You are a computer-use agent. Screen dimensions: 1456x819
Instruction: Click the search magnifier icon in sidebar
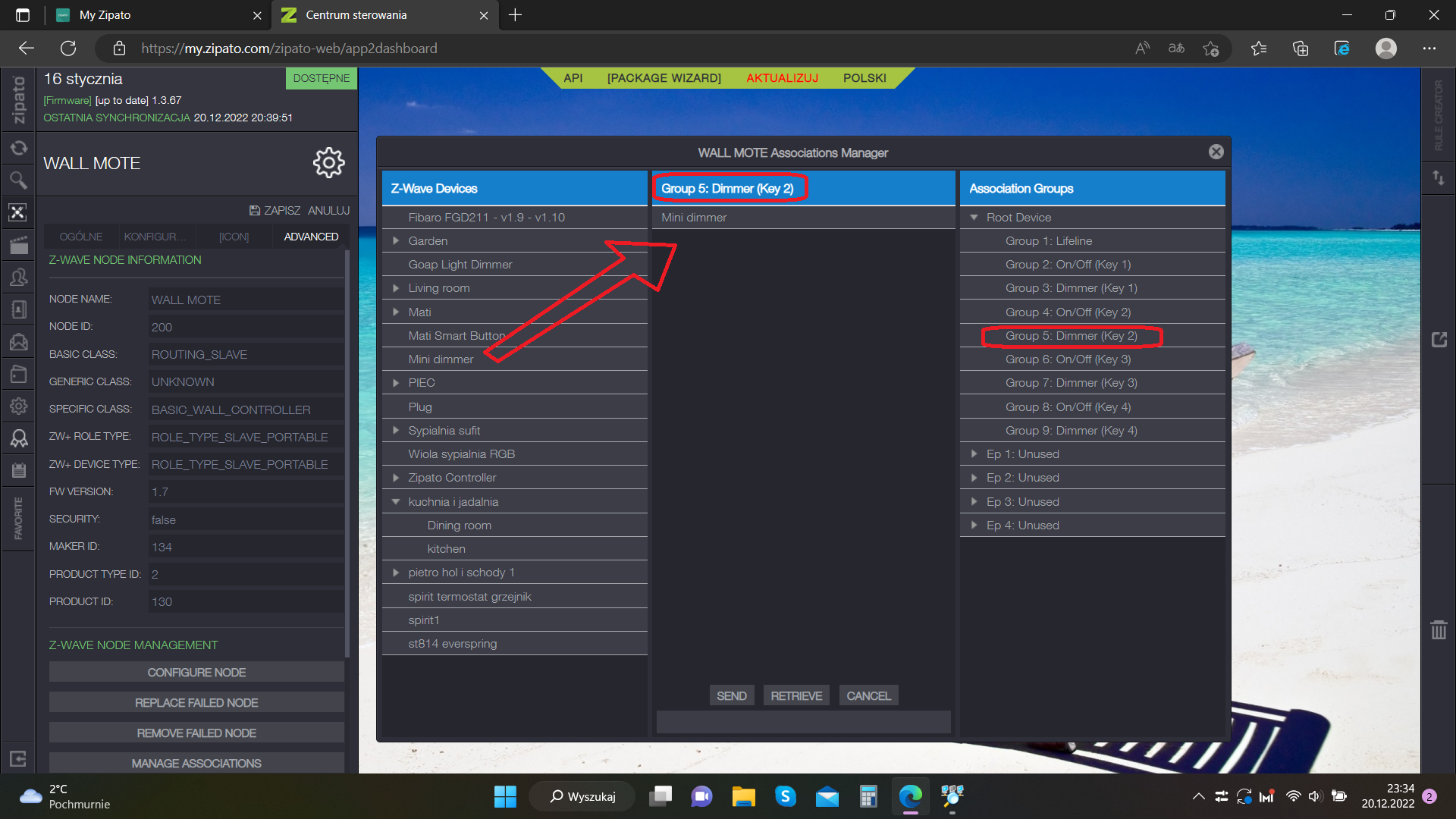(18, 180)
